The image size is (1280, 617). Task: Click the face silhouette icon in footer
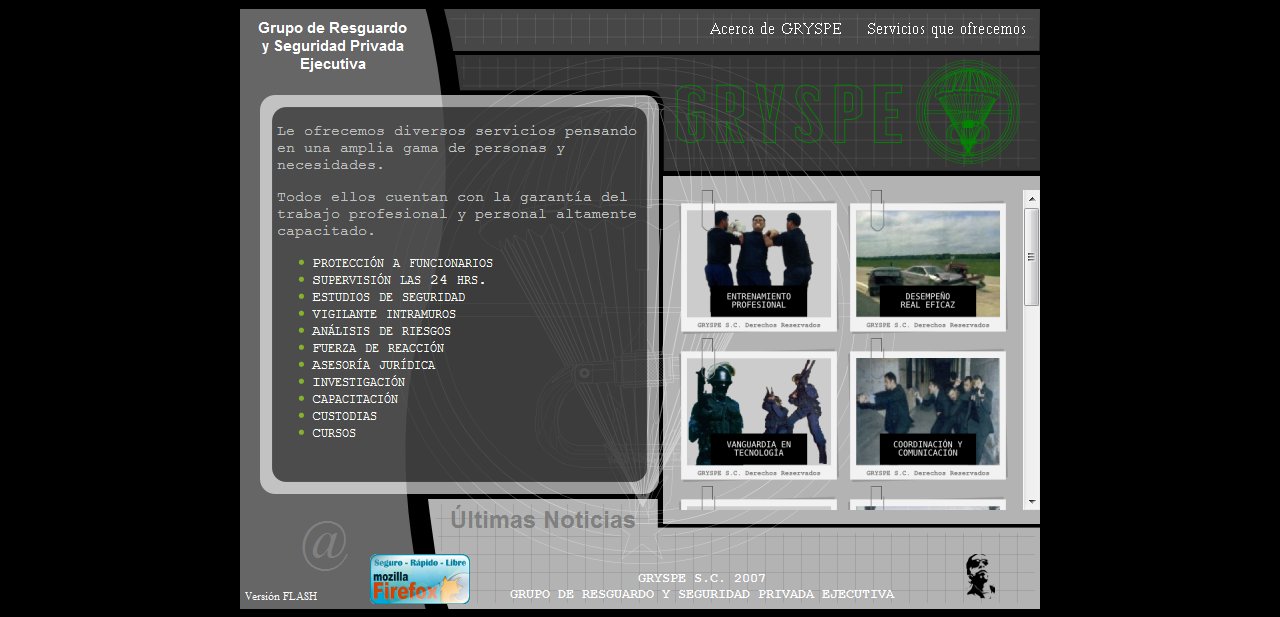(979, 576)
